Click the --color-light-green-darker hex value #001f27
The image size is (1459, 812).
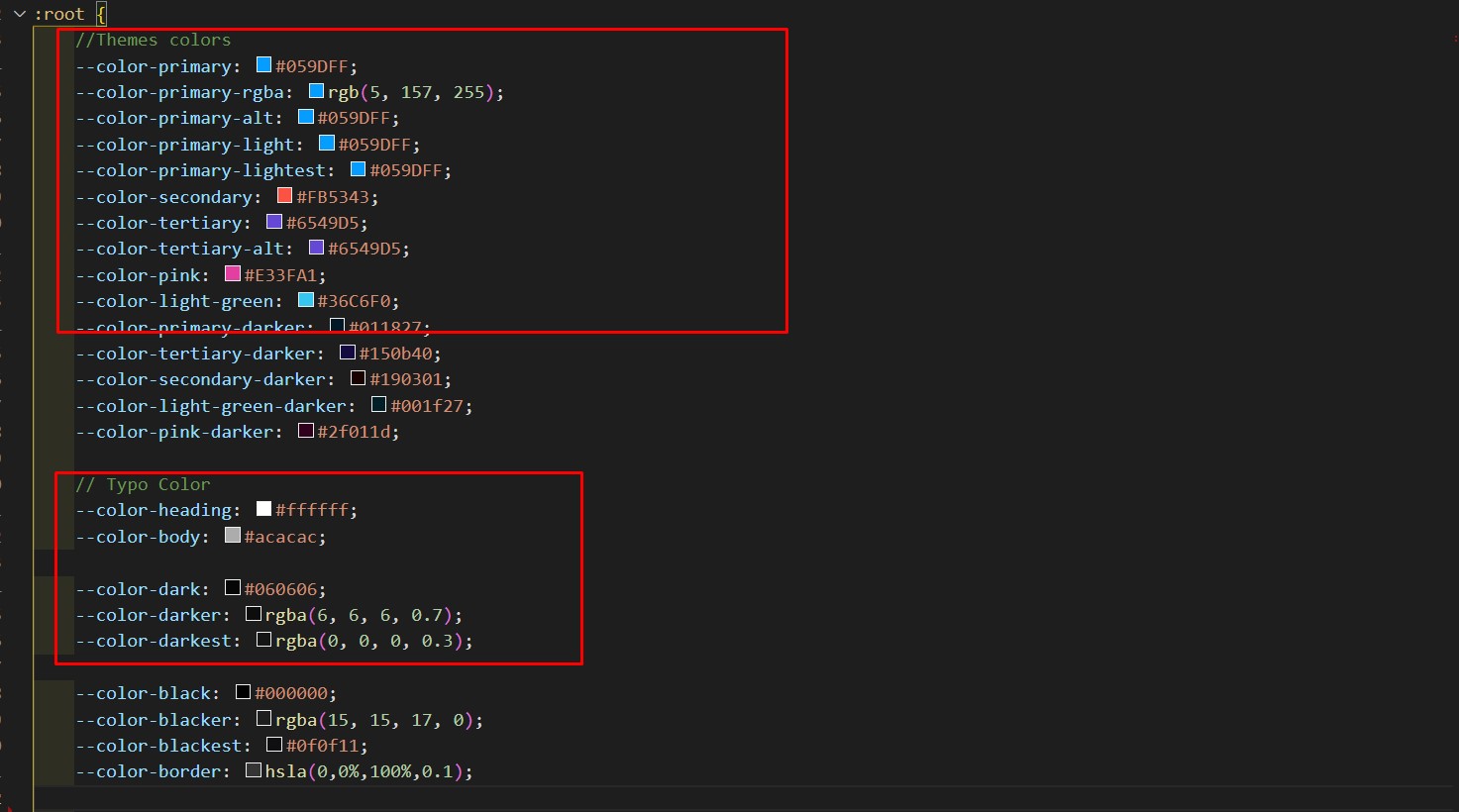tap(426, 406)
